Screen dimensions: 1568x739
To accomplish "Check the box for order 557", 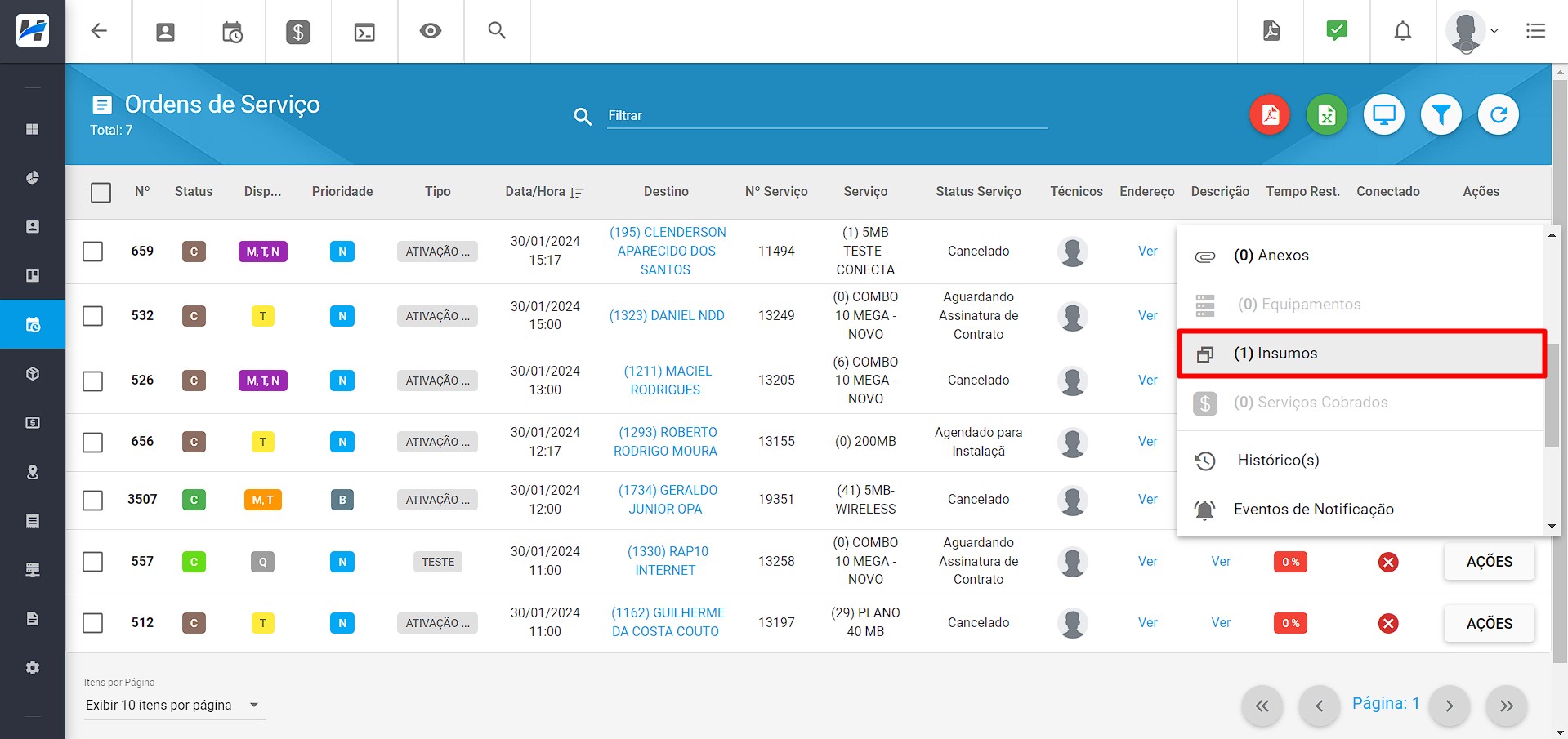I will 93,562.
